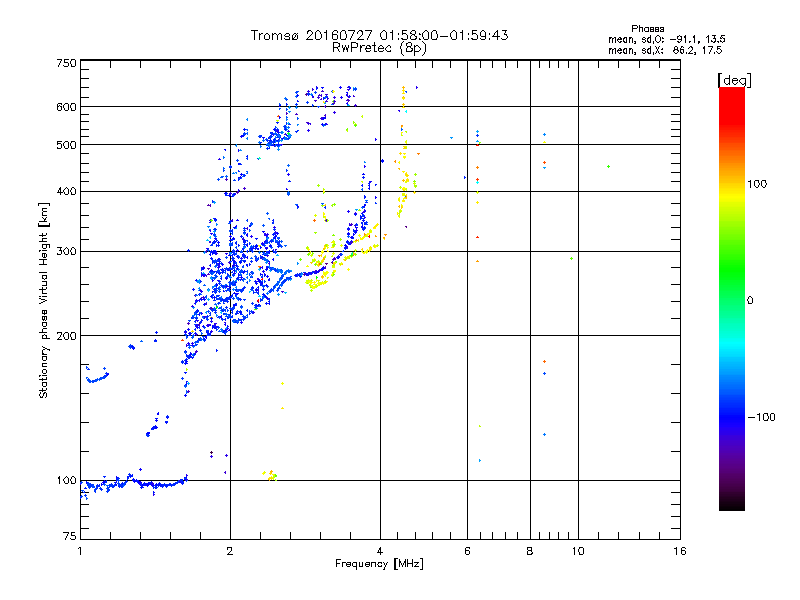Click the x-axis label '2'
Viewport: 800px width, 600px height.
tap(230, 551)
